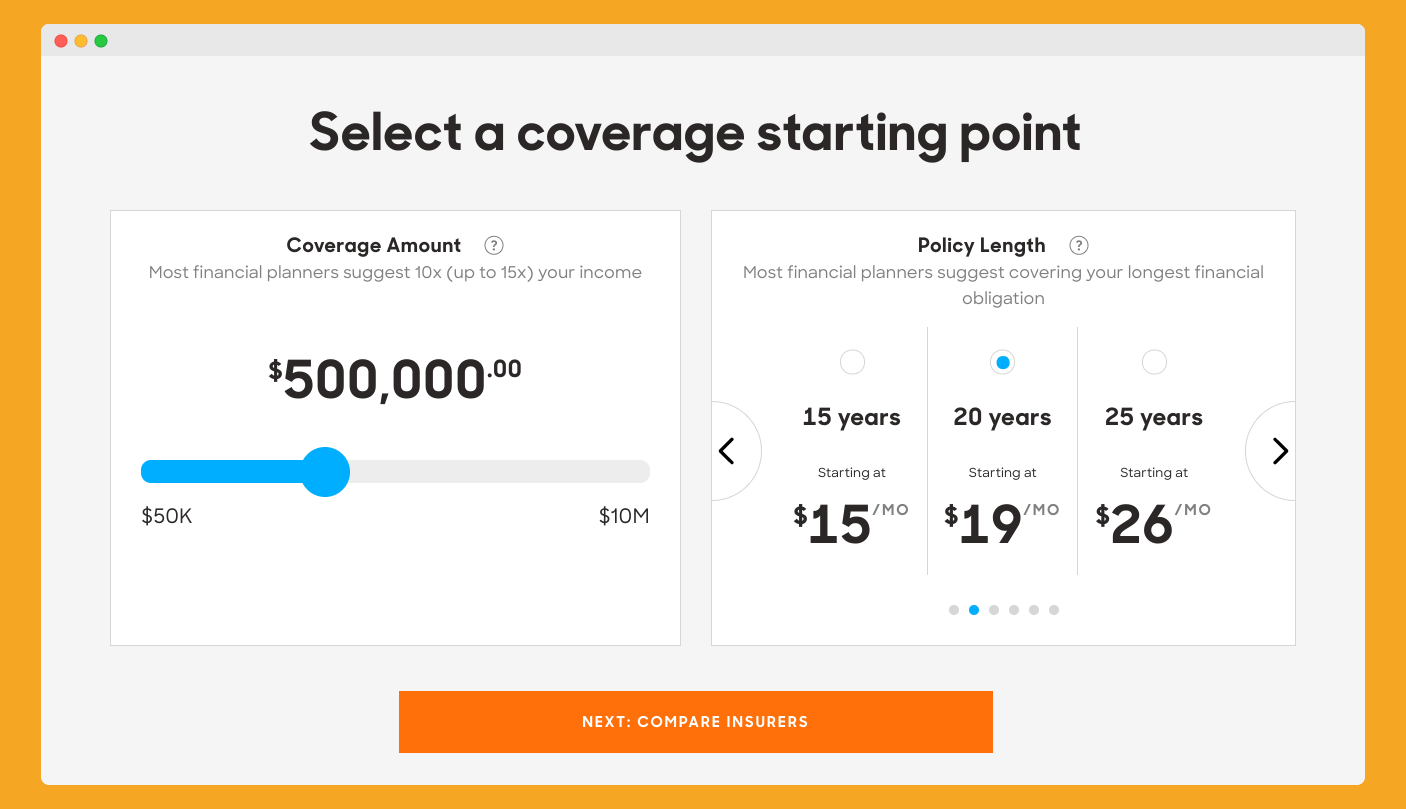This screenshot has height=809, width=1406.
Task: Go to the fourth carousel page dot
Action: point(1014,610)
